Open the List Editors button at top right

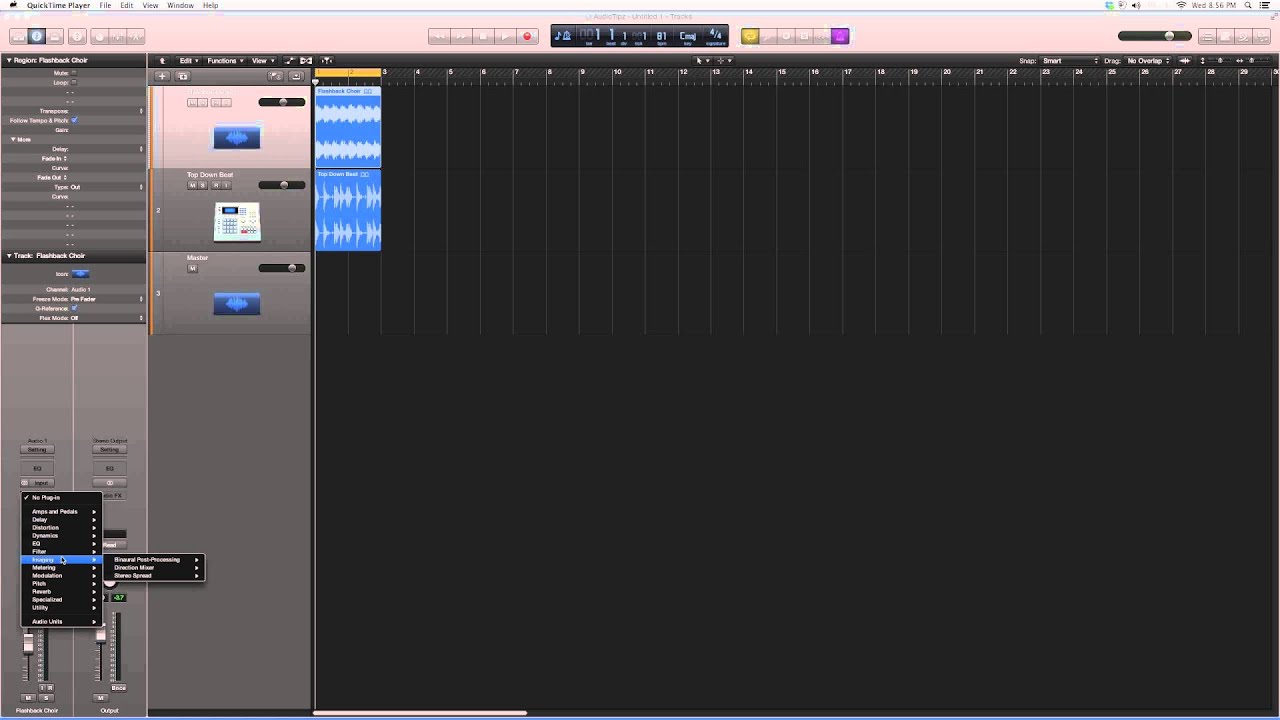point(1208,36)
